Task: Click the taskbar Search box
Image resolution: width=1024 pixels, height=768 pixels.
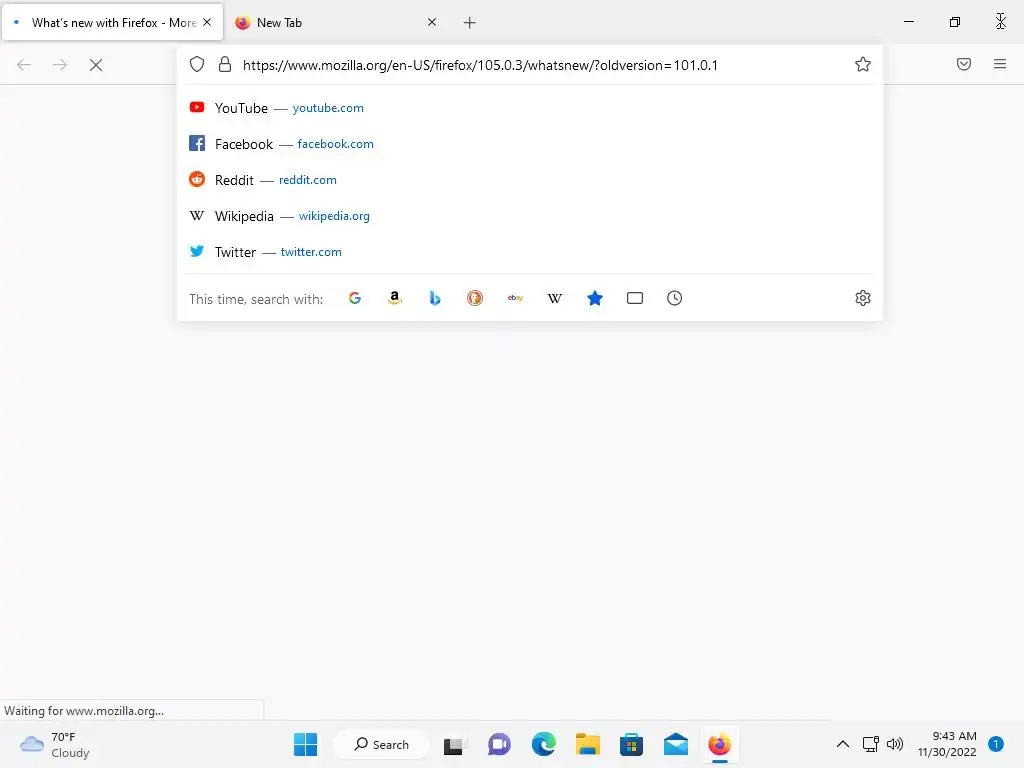Action: pos(381,744)
